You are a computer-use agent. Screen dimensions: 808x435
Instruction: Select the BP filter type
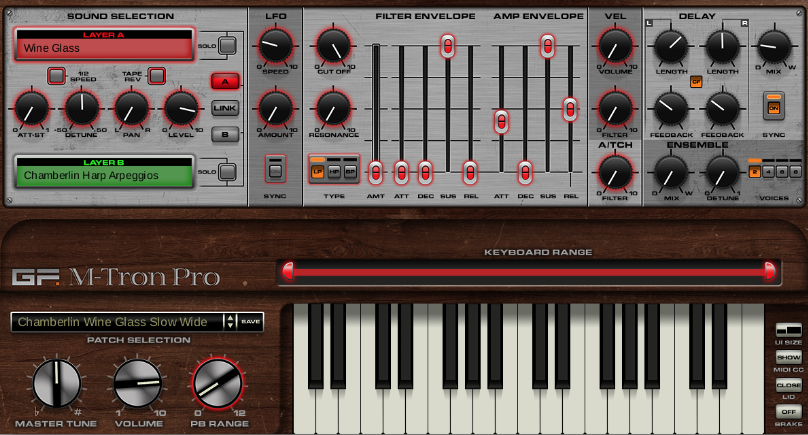tap(350, 172)
